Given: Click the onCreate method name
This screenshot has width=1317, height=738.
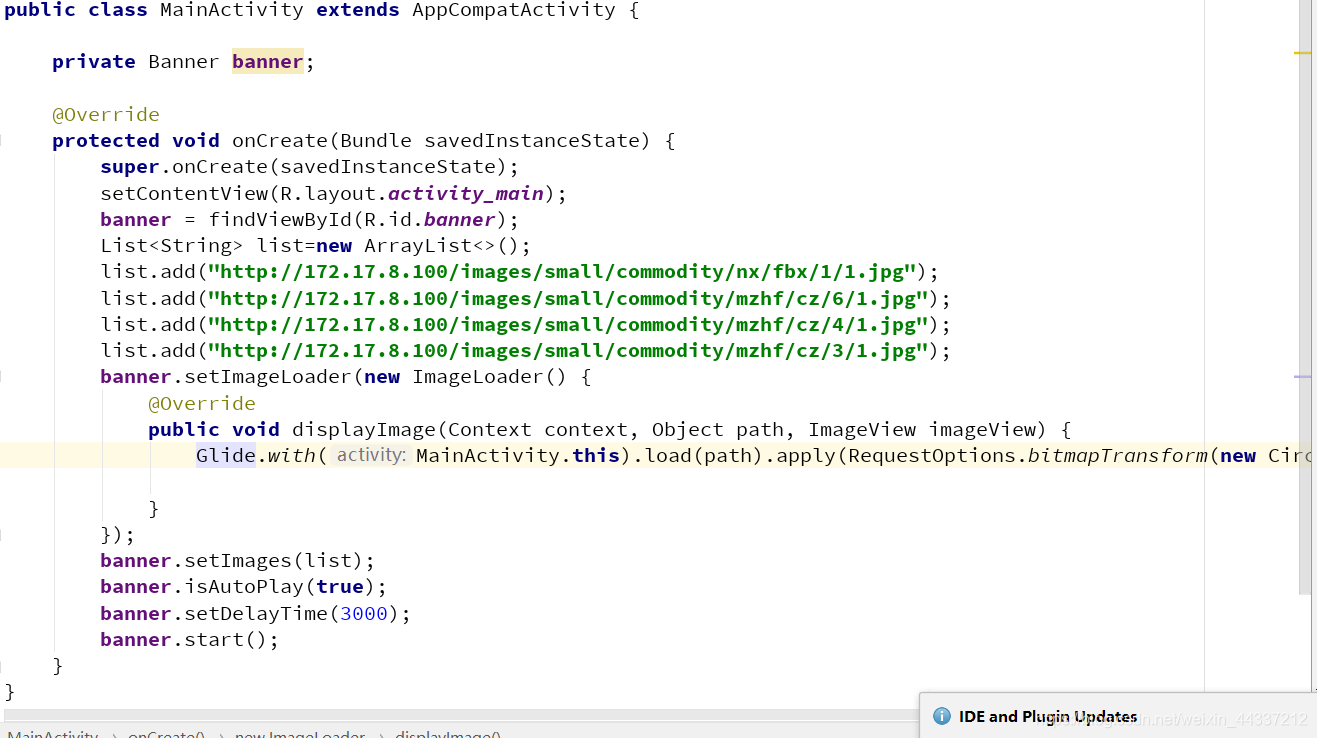Looking at the screenshot, I should coord(280,141).
